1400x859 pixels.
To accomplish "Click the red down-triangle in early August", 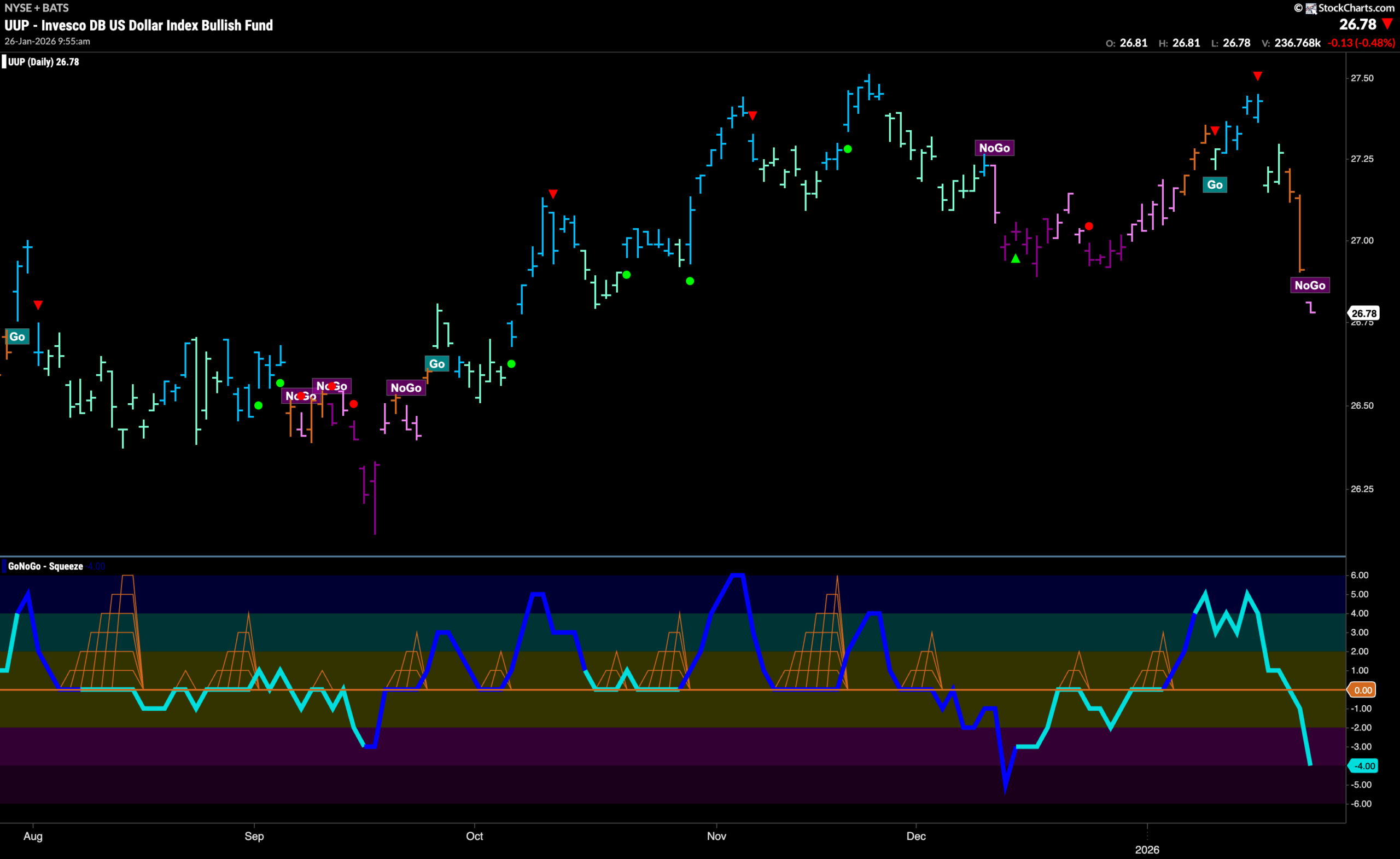I will tap(38, 305).
